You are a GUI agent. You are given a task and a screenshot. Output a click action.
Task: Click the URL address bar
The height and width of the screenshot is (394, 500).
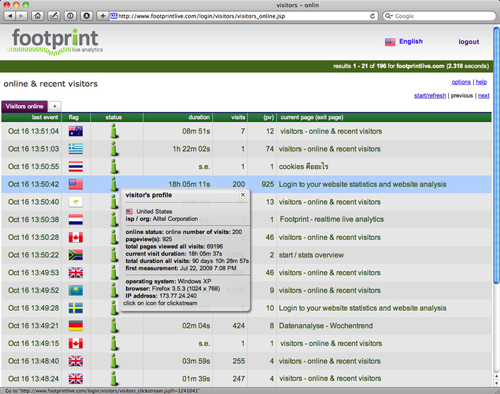(x=243, y=16)
